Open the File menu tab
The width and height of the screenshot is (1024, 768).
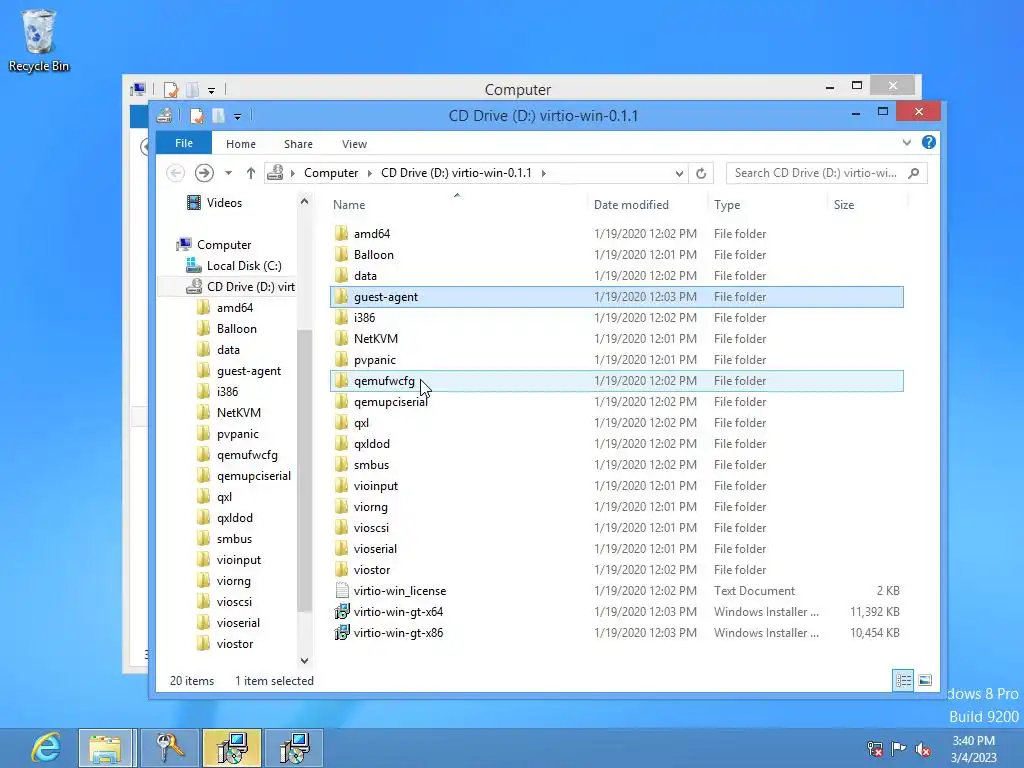click(x=184, y=143)
